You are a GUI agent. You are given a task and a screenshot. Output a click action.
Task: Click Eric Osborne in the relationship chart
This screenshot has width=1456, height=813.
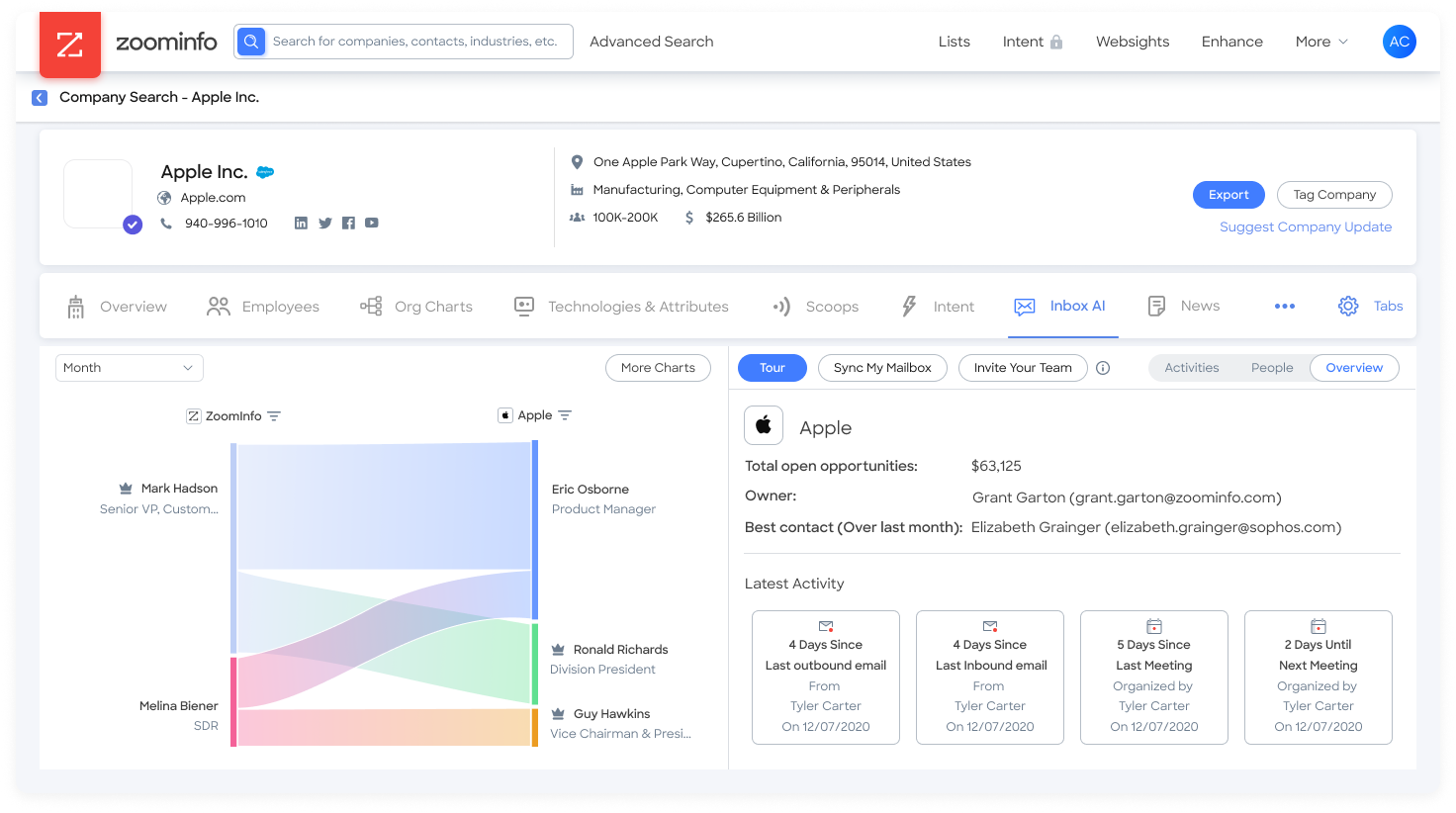(x=591, y=490)
